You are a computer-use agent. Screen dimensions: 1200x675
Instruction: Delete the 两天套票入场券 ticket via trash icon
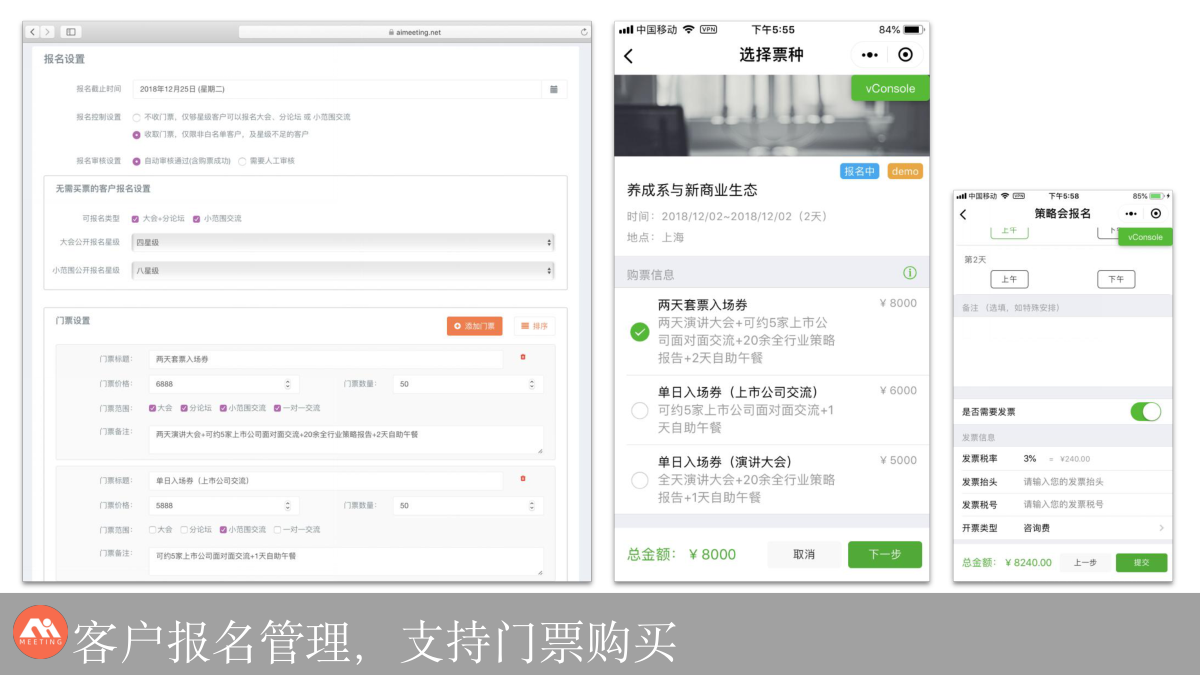[522, 357]
